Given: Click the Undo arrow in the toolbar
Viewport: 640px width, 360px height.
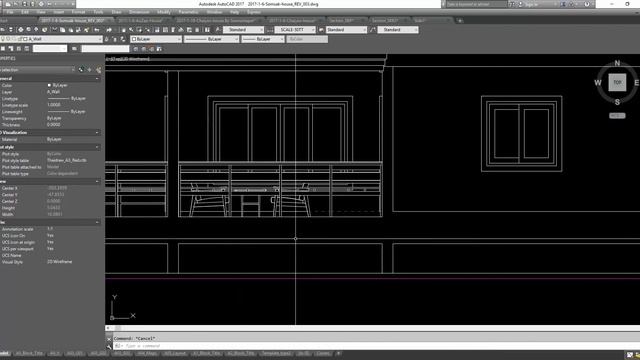Looking at the screenshot, I should [x=97, y=30].
